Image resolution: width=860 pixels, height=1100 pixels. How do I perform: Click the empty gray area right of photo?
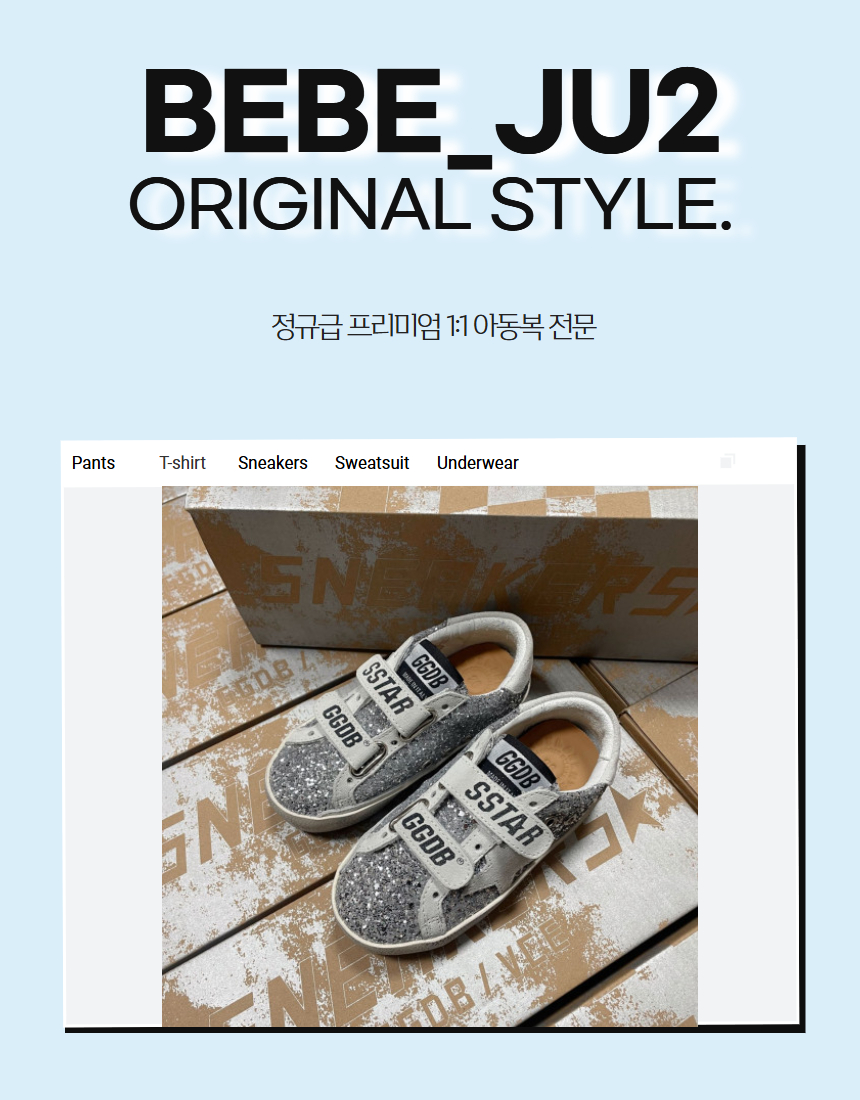point(746,756)
